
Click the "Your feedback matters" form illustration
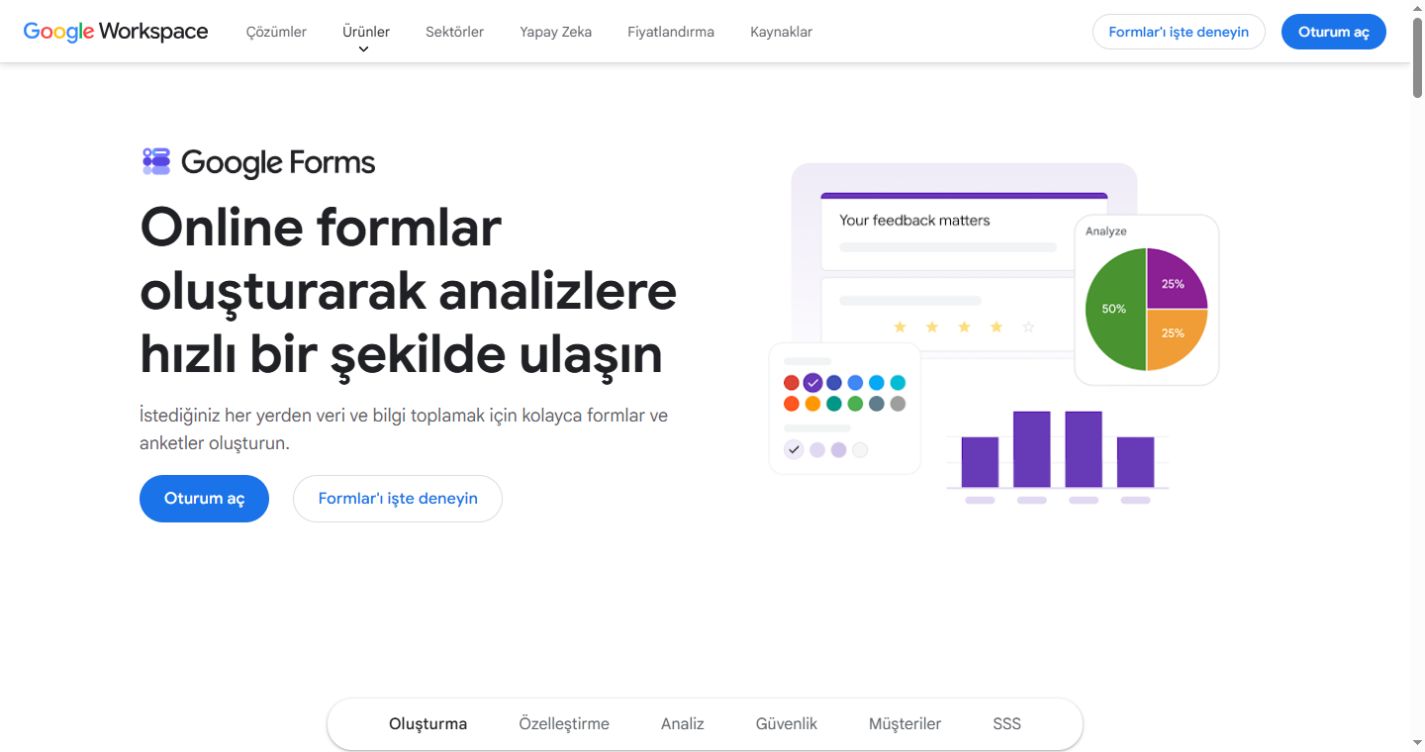[x=964, y=232]
